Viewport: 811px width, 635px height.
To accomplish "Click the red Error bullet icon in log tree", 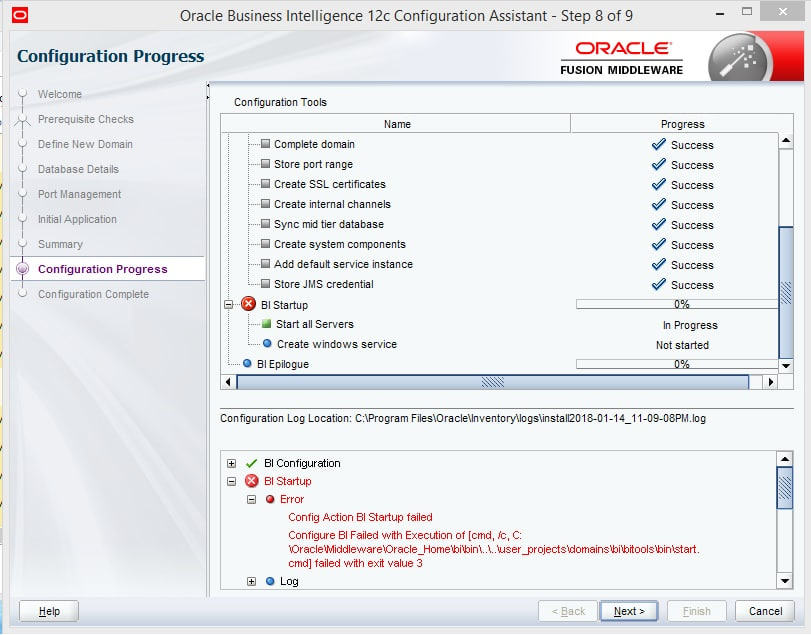I will (x=270, y=499).
